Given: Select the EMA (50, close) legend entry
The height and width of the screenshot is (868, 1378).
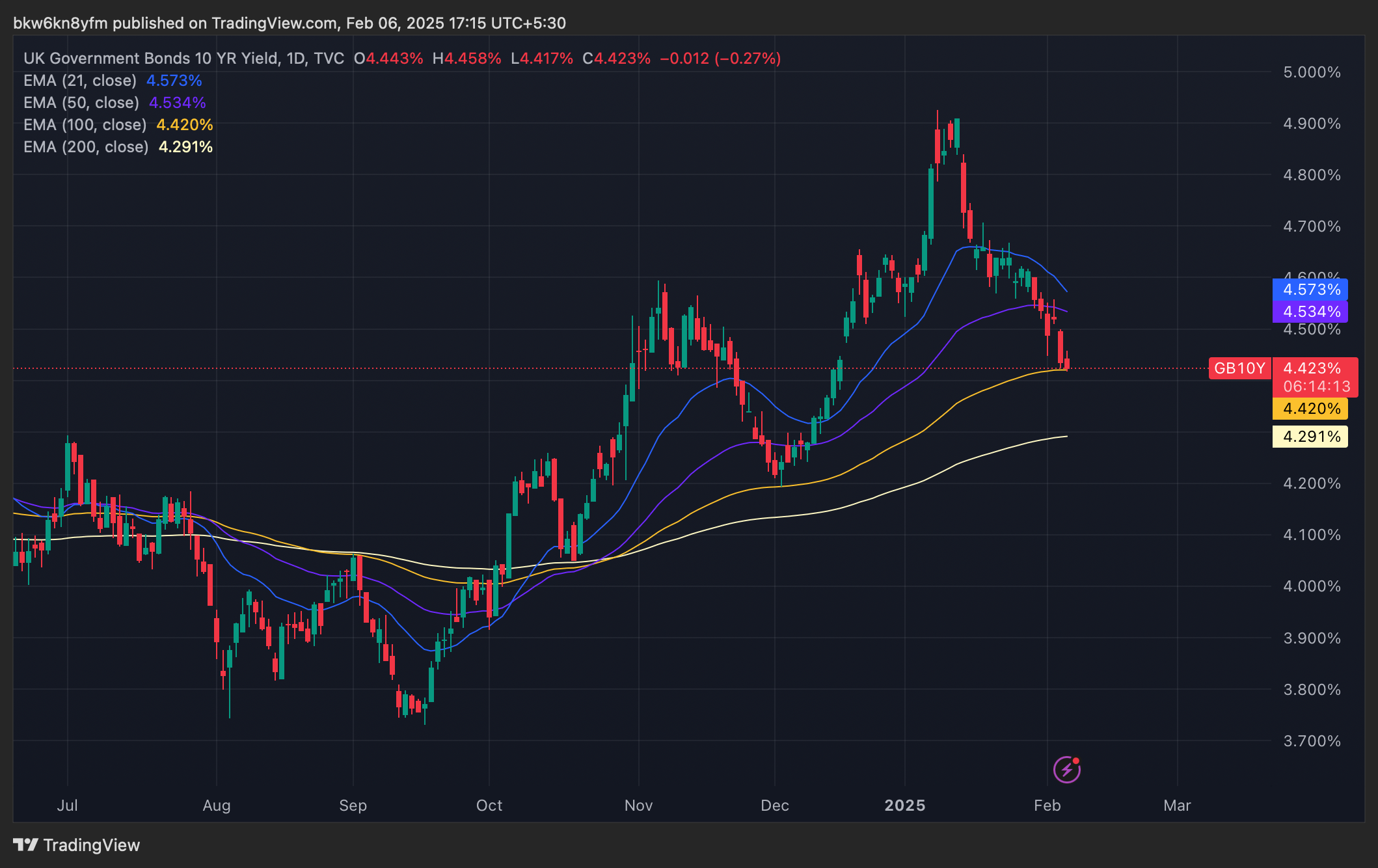Looking at the screenshot, I should [x=81, y=103].
